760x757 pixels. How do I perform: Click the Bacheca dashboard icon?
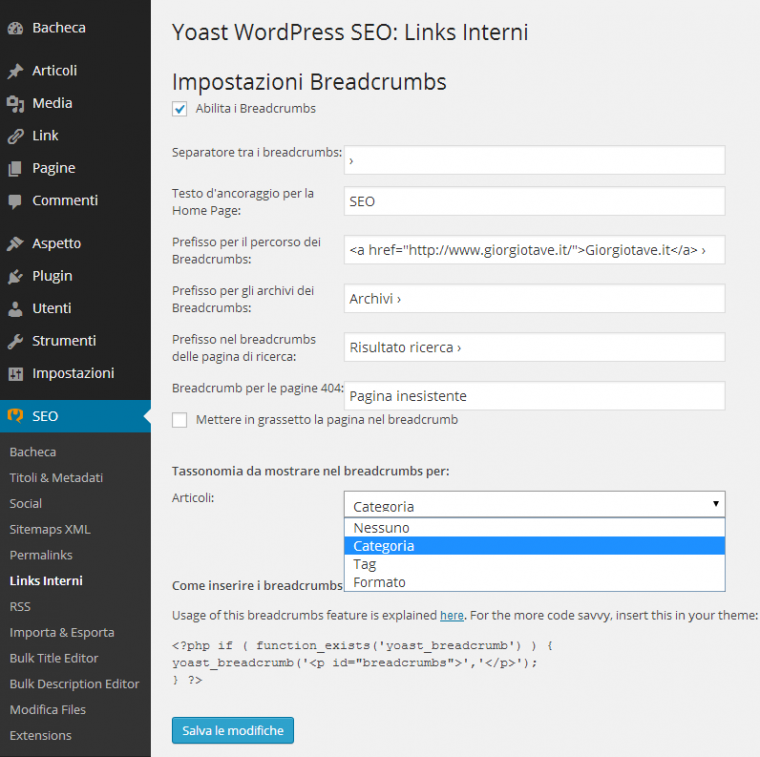coord(16,29)
